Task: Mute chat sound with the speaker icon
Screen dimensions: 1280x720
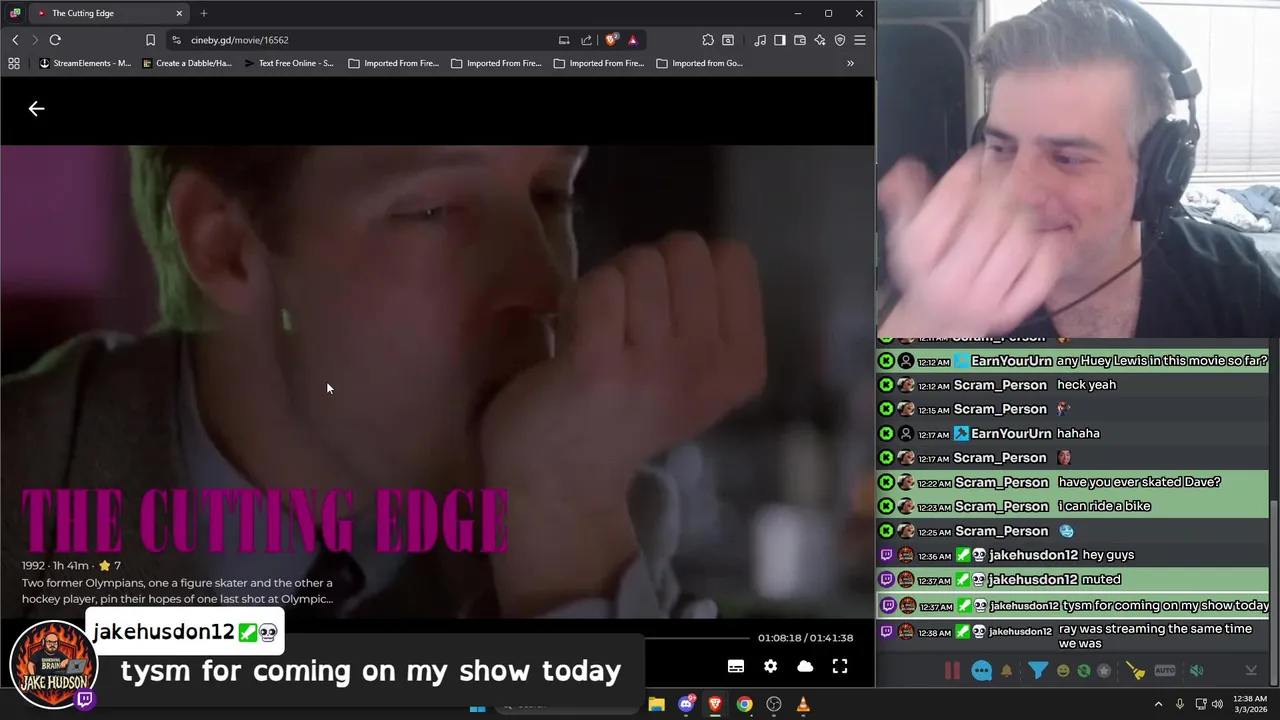Action: (1196, 671)
